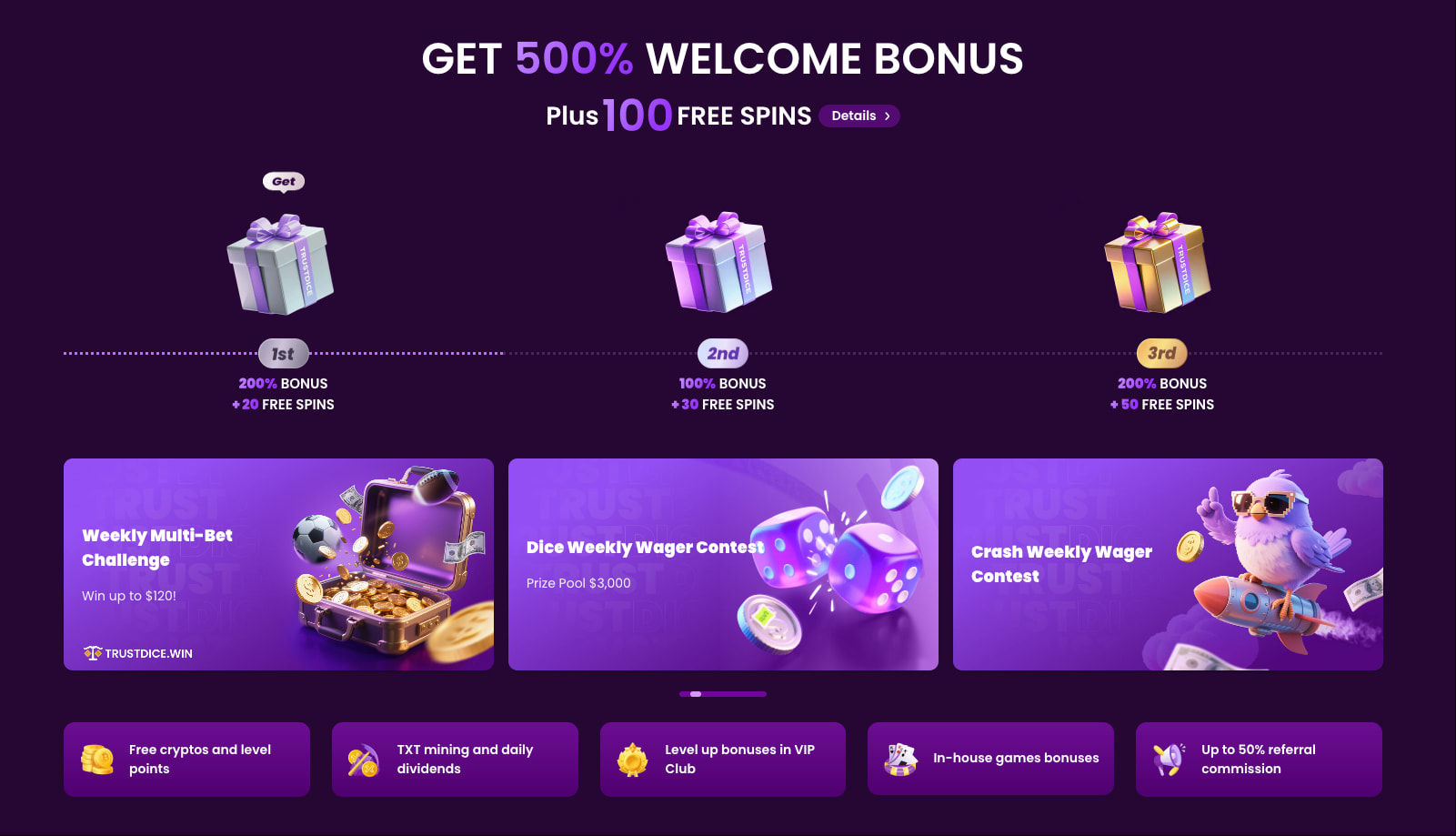Open Up to 50% referral commission card
The image size is (1456, 836).
[1259, 760]
